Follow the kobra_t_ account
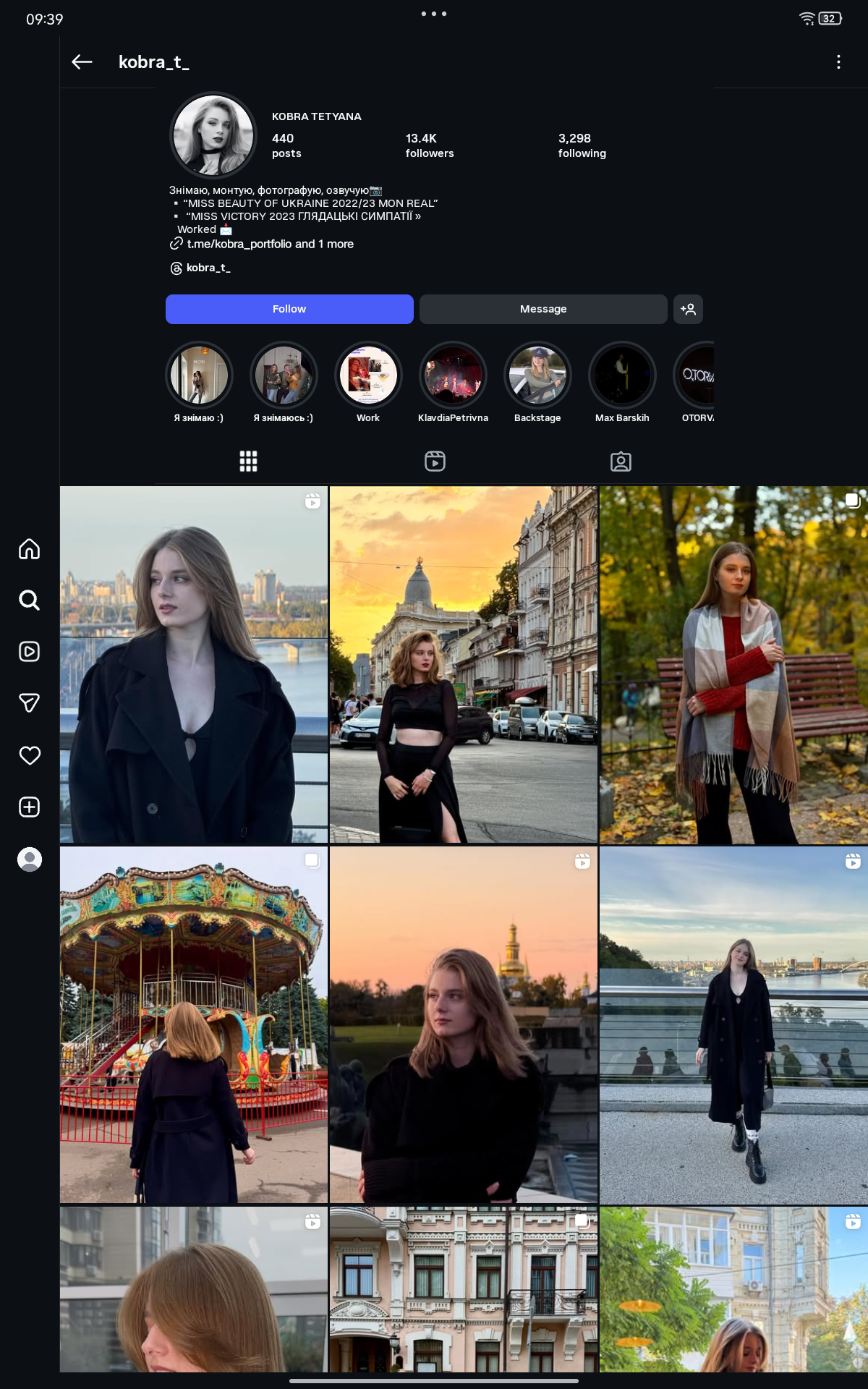The width and height of the screenshot is (868, 1389). tap(289, 309)
